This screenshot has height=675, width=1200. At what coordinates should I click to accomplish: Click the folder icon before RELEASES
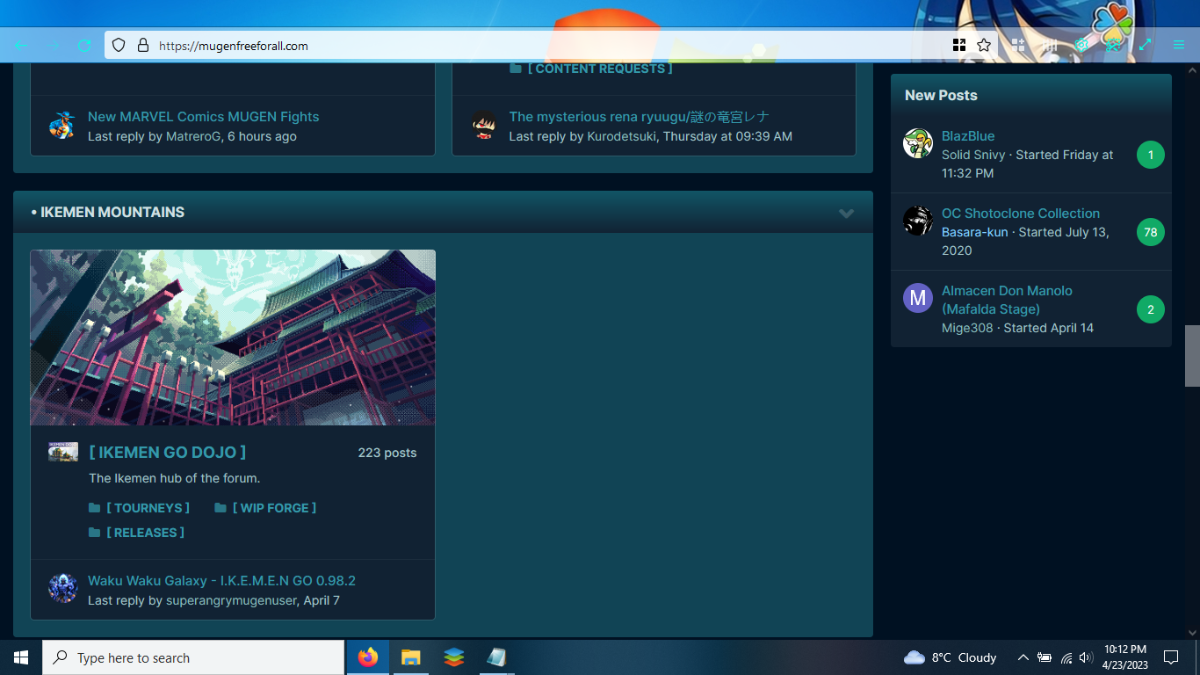[x=95, y=533]
